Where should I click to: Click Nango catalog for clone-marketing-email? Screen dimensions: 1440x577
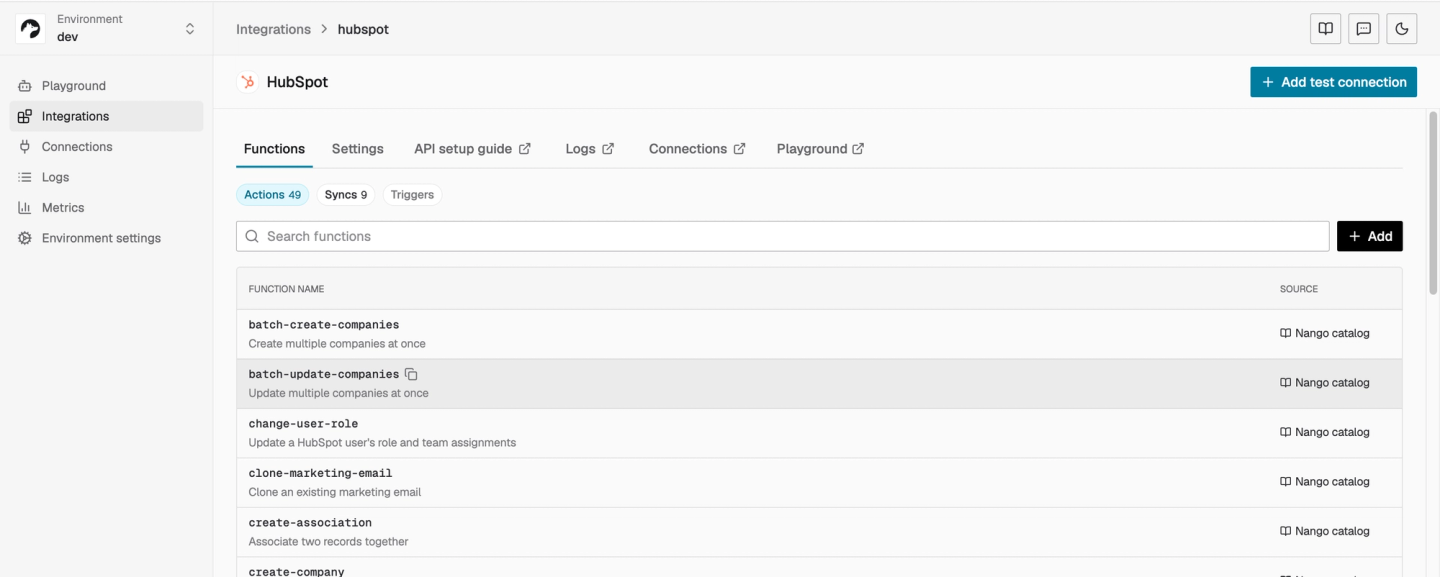click(1325, 482)
